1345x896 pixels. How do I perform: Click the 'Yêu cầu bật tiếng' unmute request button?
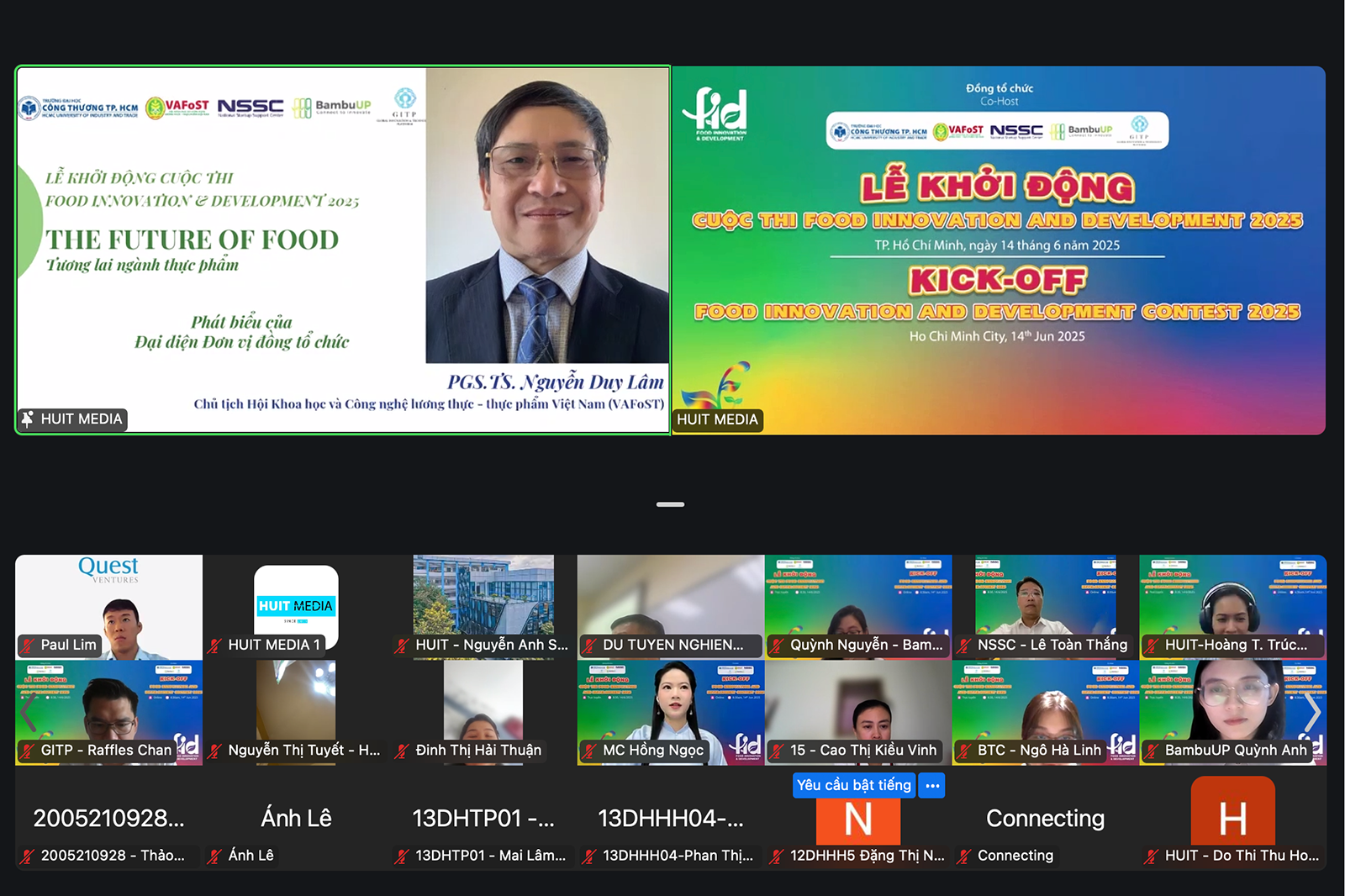(853, 785)
